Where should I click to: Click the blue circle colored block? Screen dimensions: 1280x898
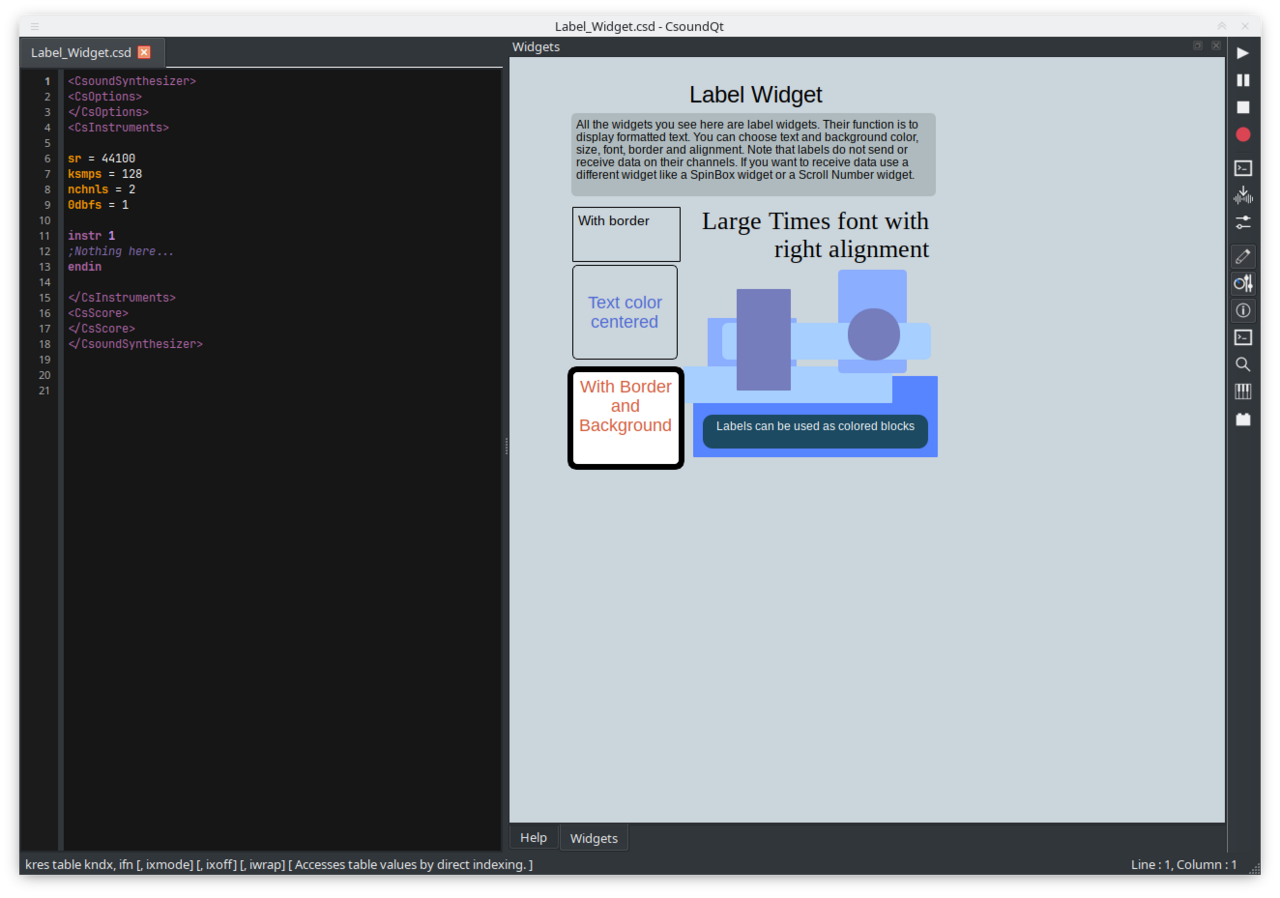(874, 334)
